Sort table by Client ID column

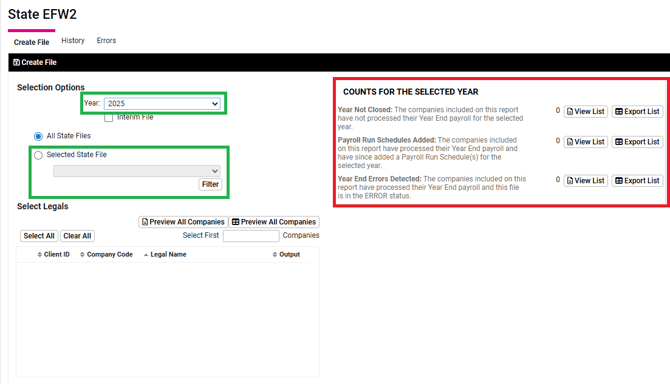tap(53, 255)
